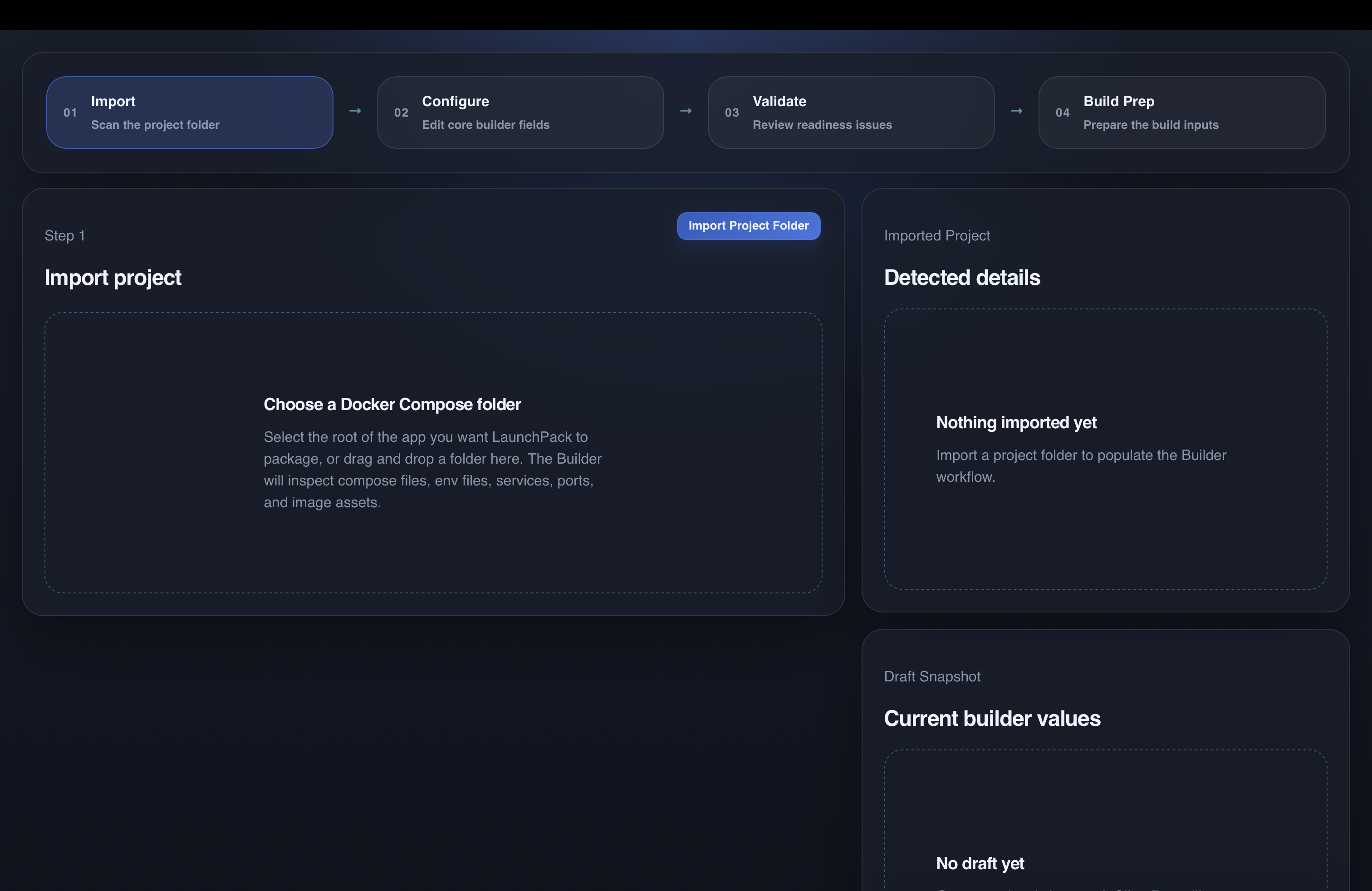Screen dimensions: 1372x891
Task: Click the "Current builder values" heading
Action: coord(992,719)
